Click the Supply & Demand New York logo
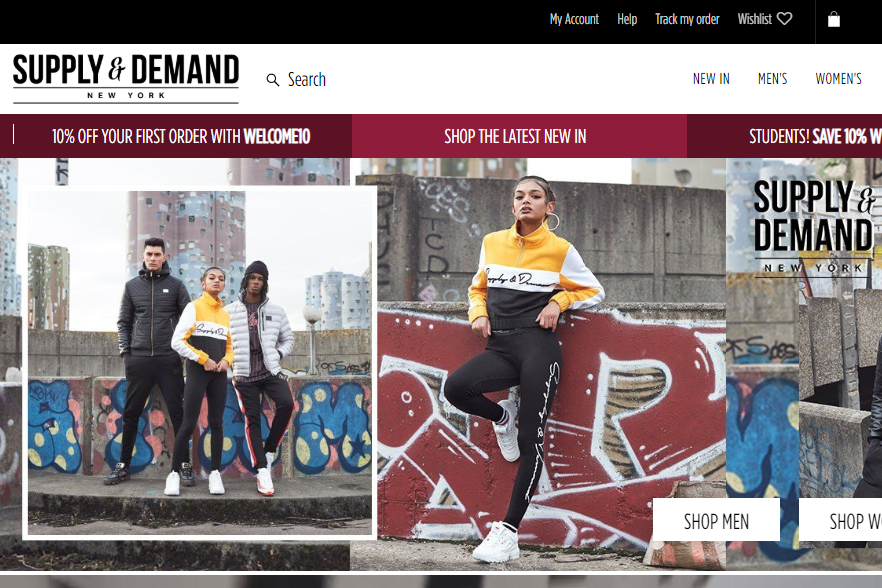Image resolution: width=882 pixels, height=588 pixels. 126,78
